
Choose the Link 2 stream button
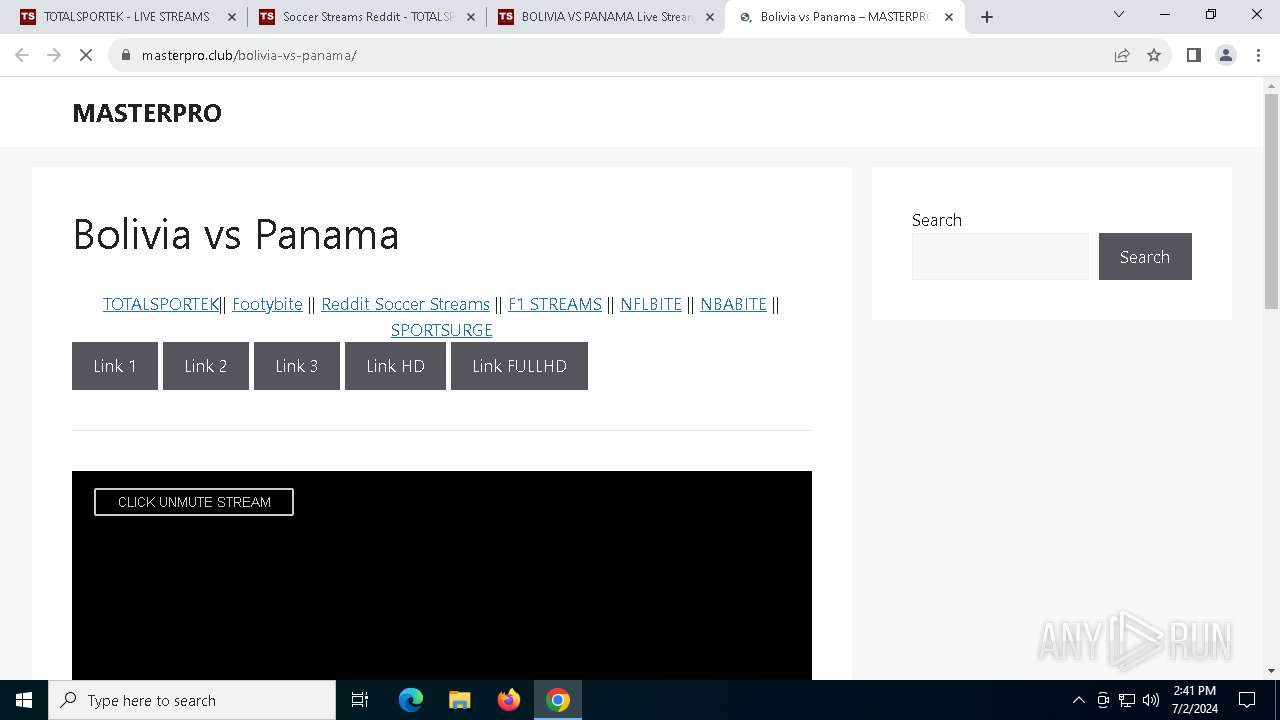tap(206, 366)
